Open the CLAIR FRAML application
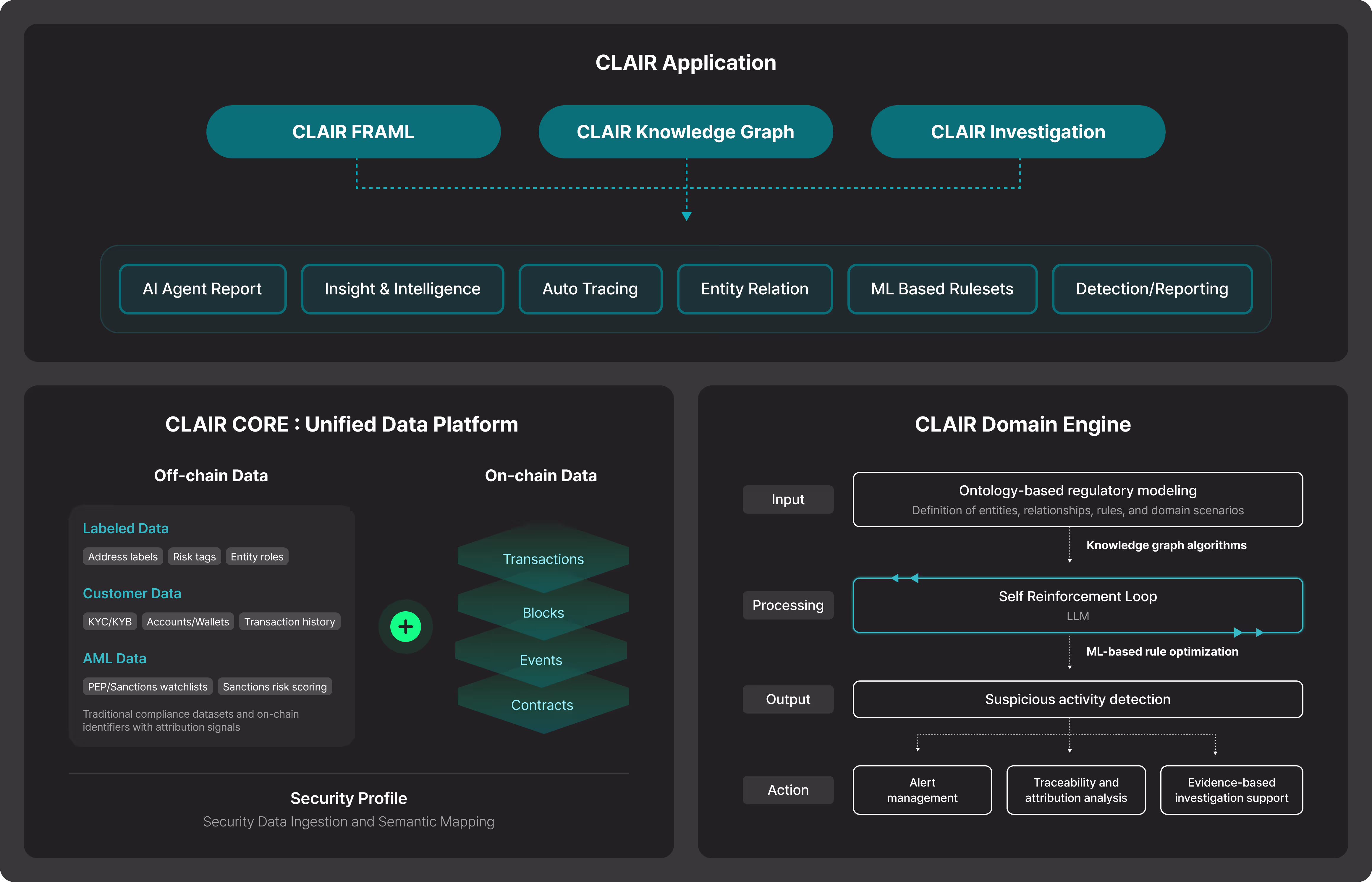 coord(353,132)
